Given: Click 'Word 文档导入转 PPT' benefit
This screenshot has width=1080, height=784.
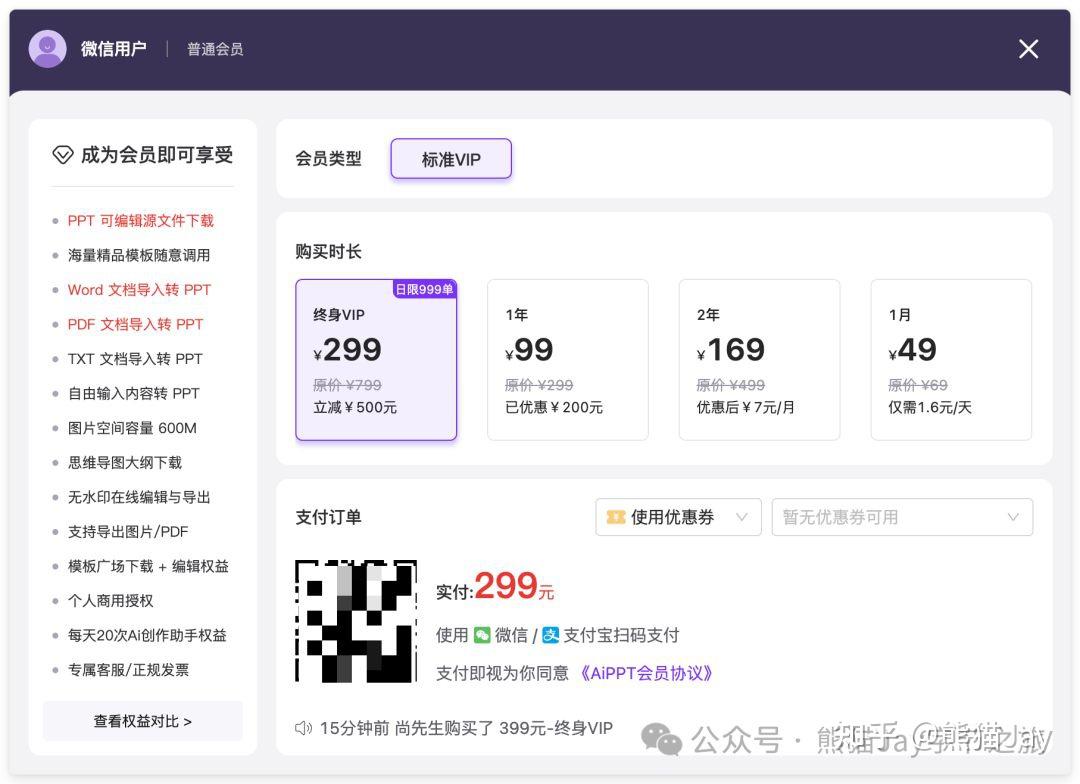Looking at the screenshot, I should pos(139,290).
